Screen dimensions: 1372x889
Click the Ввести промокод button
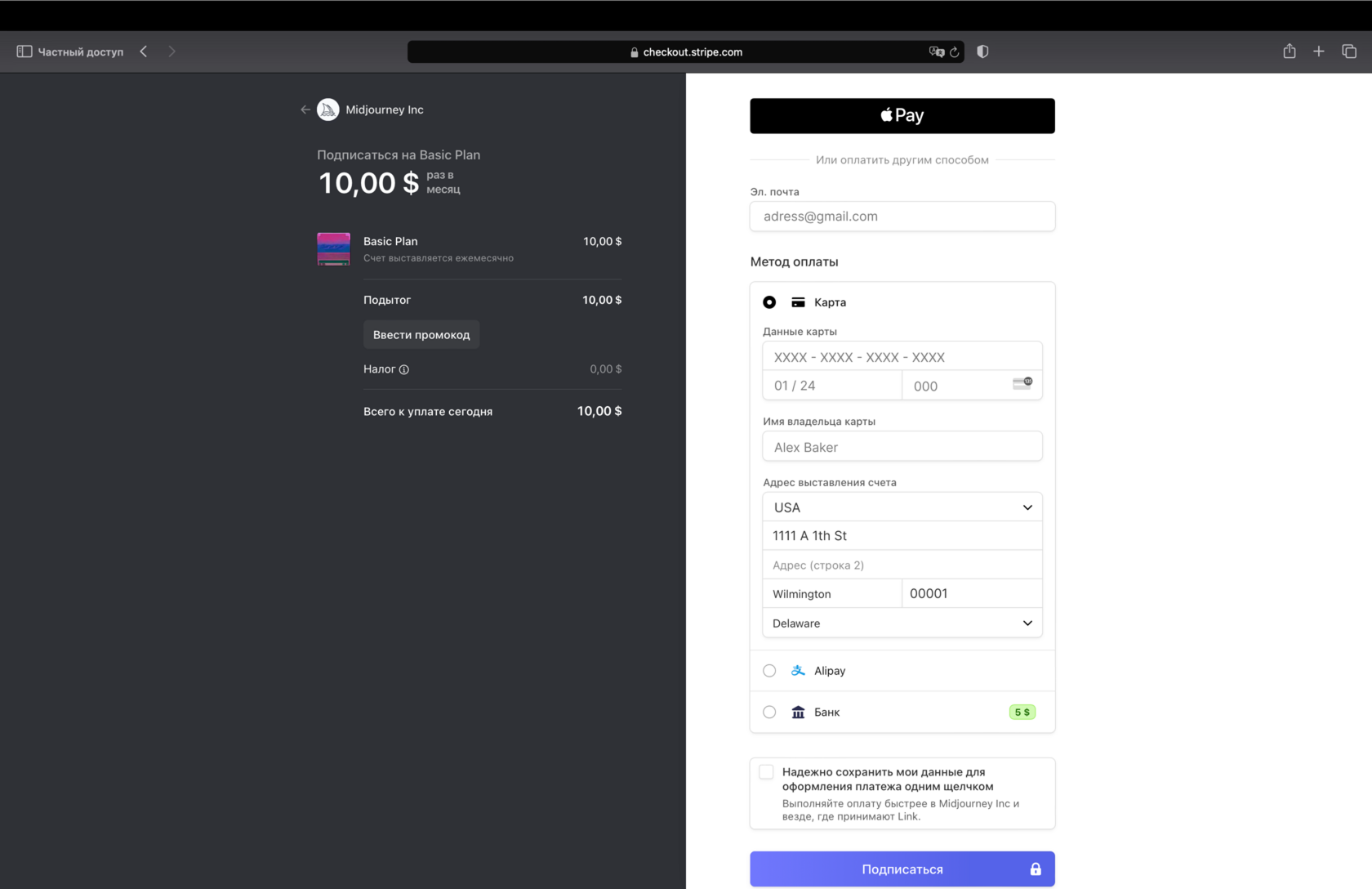(421, 335)
